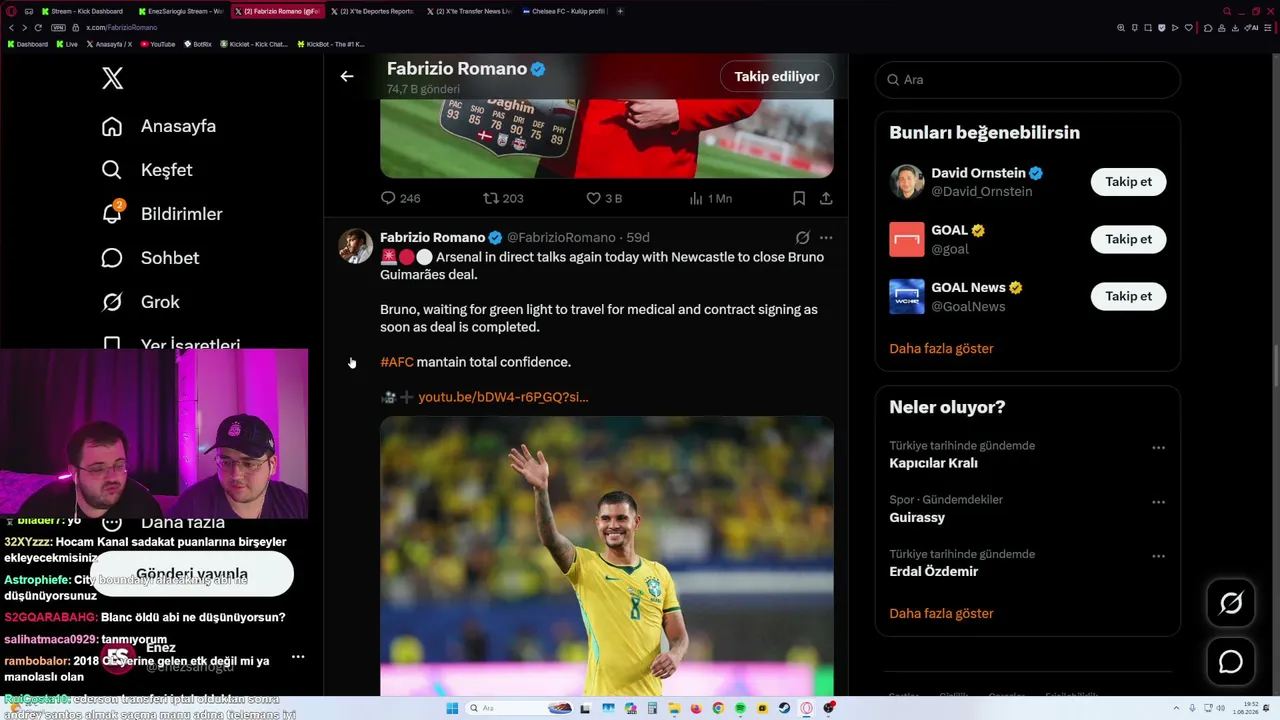Open Spotify from the taskbar
The width and height of the screenshot is (1280, 720).
tap(740, 708)
